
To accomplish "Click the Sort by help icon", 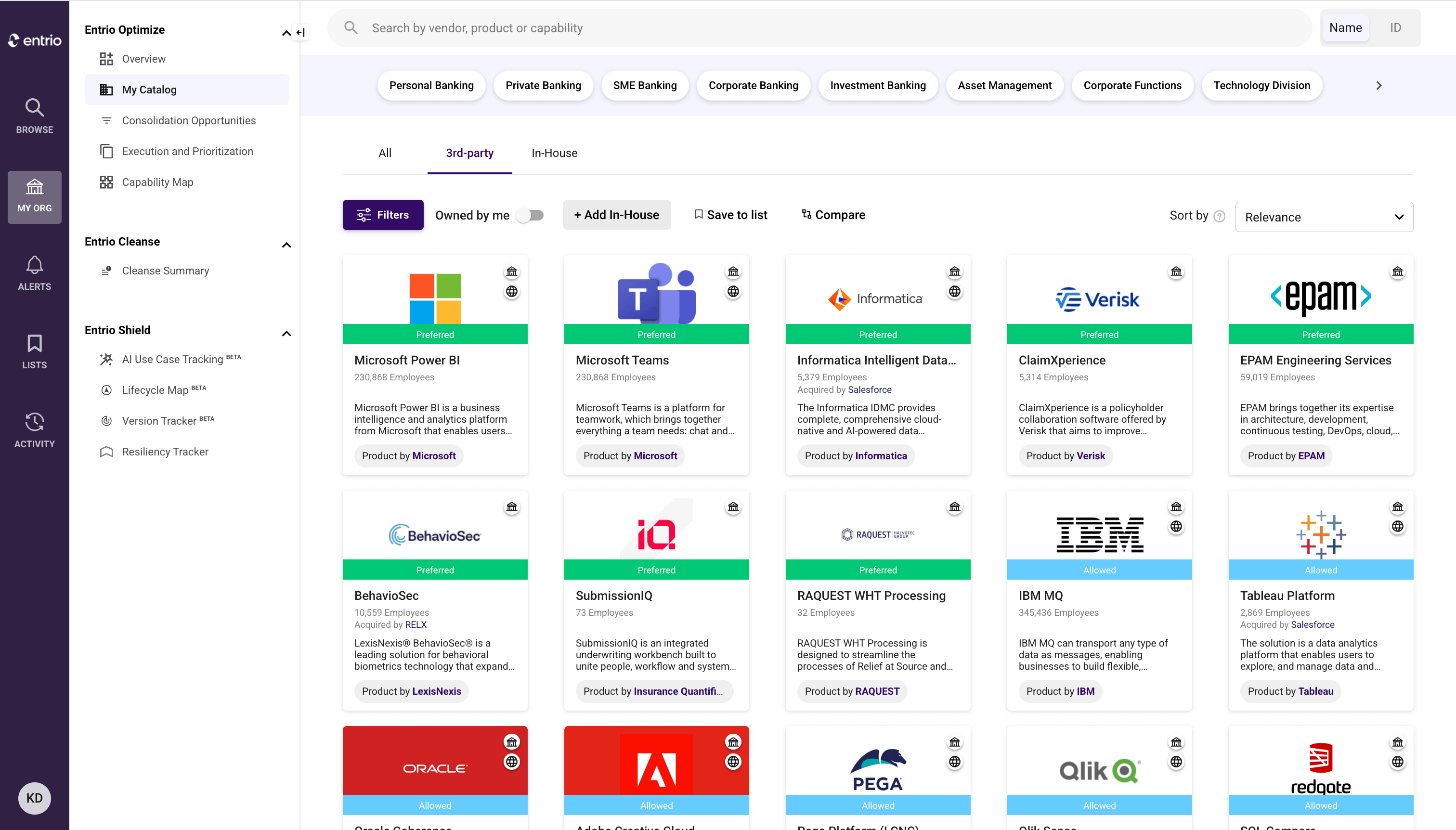I will click(1219, 216).
